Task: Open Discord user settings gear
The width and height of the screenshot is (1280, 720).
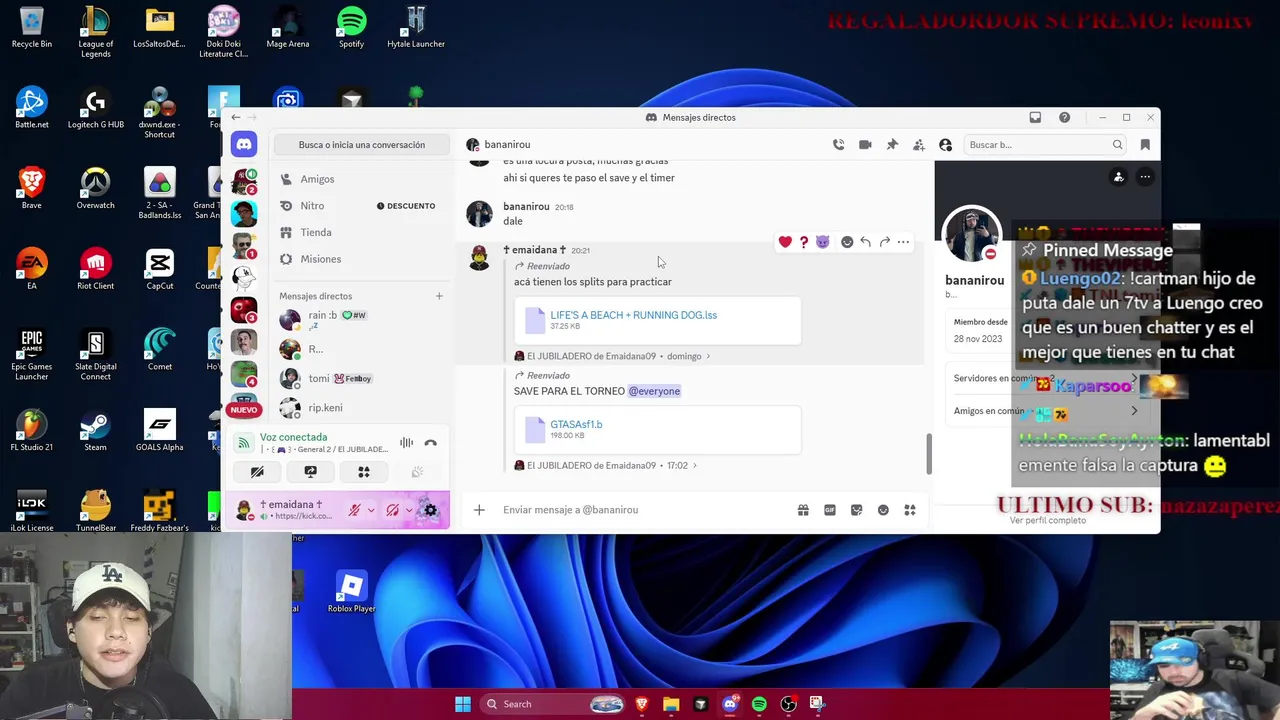Action: click(x=431, y=510)
